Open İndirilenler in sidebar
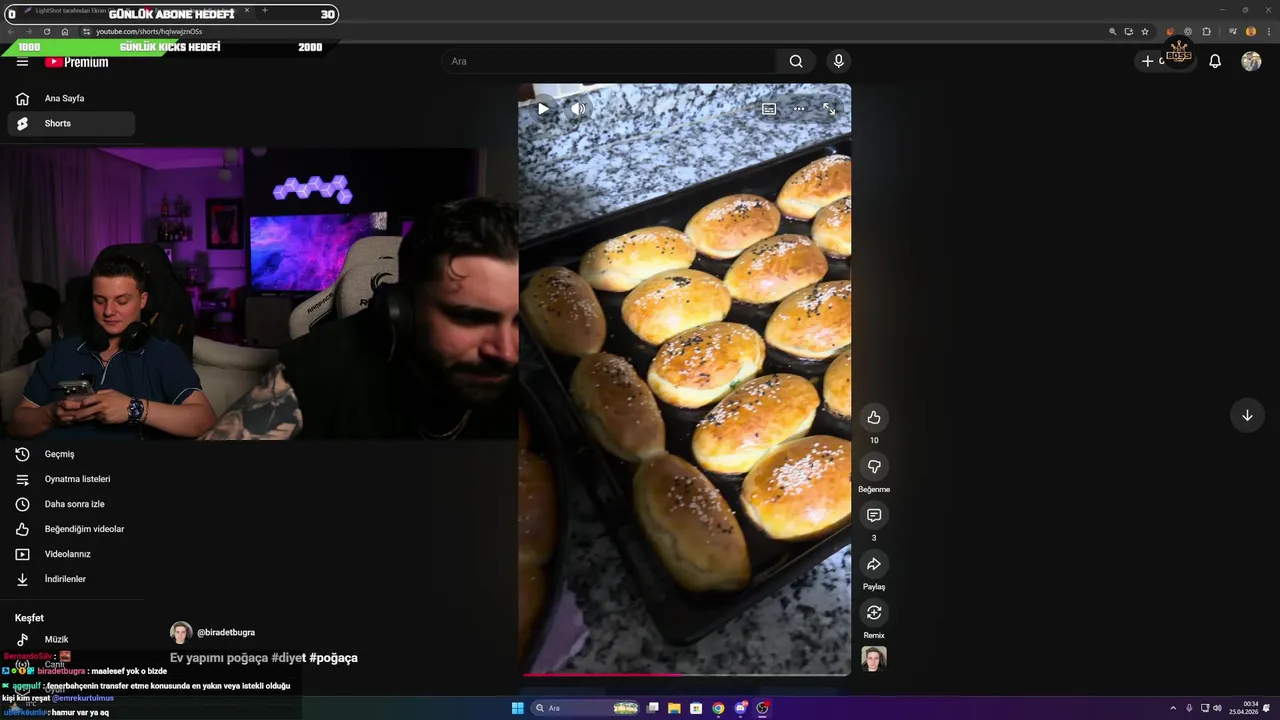 pos(71,579)
